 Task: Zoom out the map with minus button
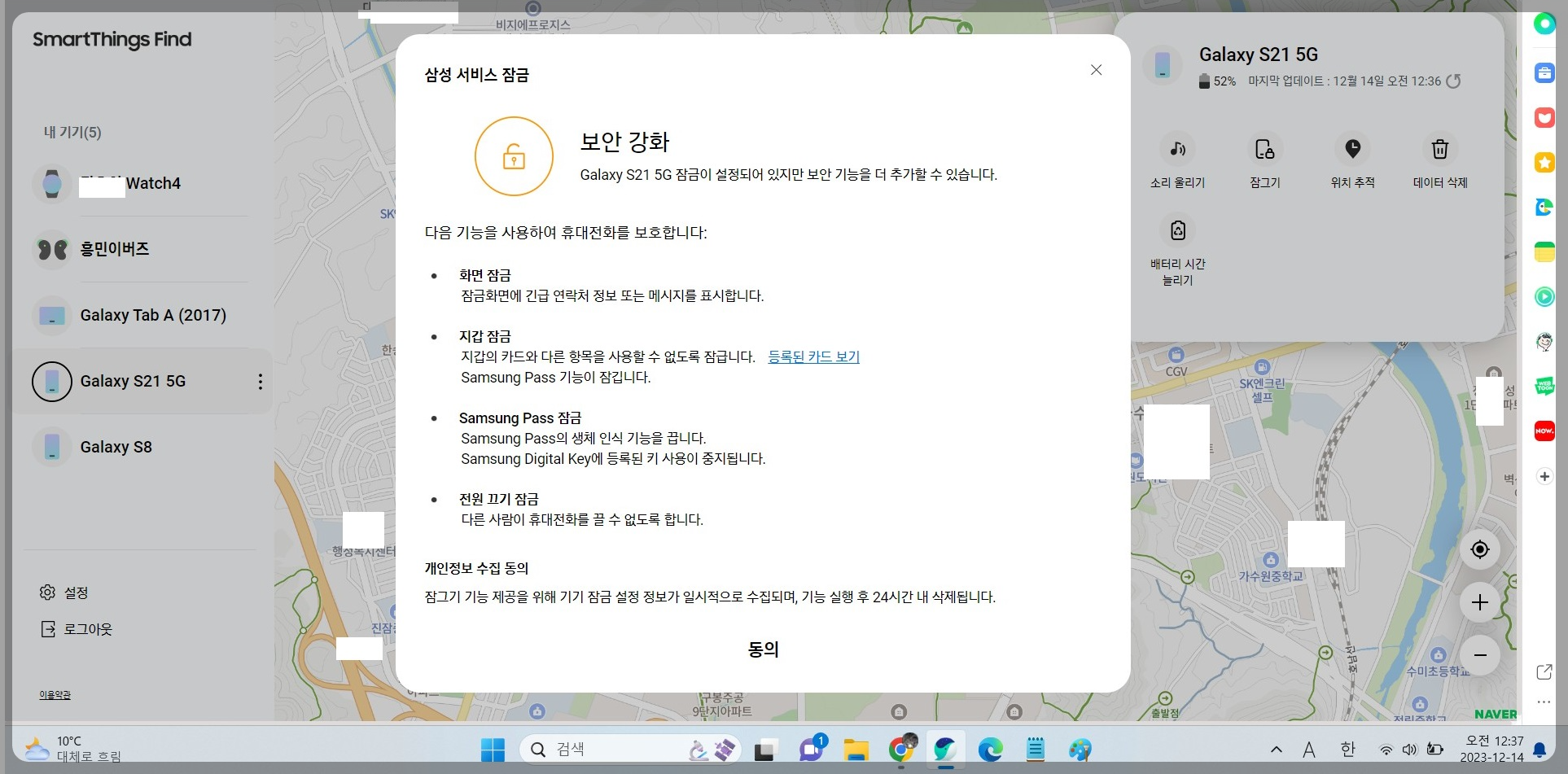(x=1479, y=655)
